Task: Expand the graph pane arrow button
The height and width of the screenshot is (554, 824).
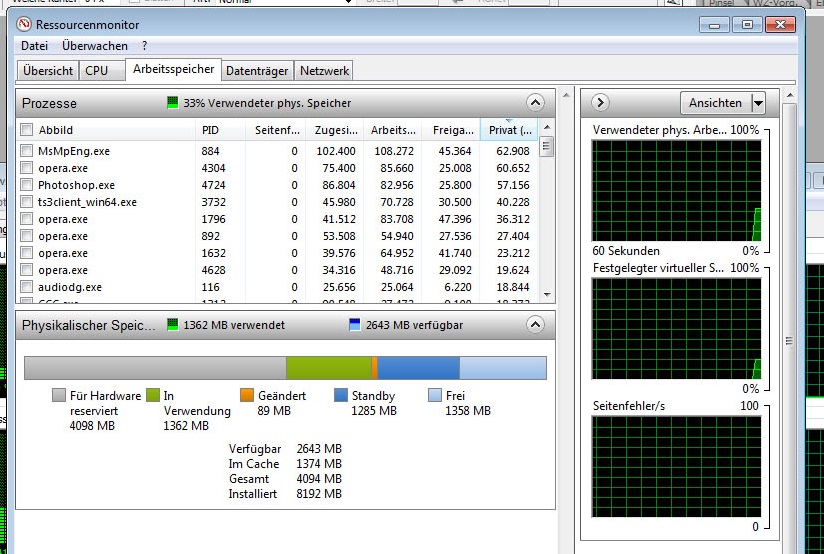Action: tap(600, 103)
